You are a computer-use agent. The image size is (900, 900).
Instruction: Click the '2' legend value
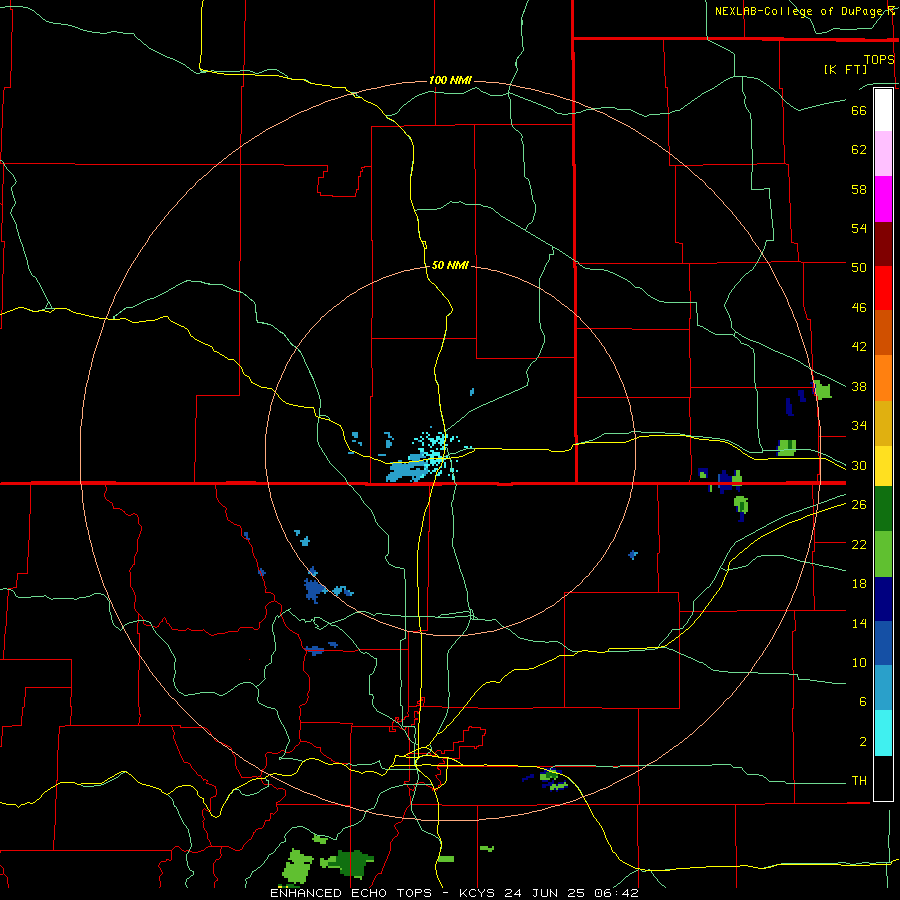863,741
